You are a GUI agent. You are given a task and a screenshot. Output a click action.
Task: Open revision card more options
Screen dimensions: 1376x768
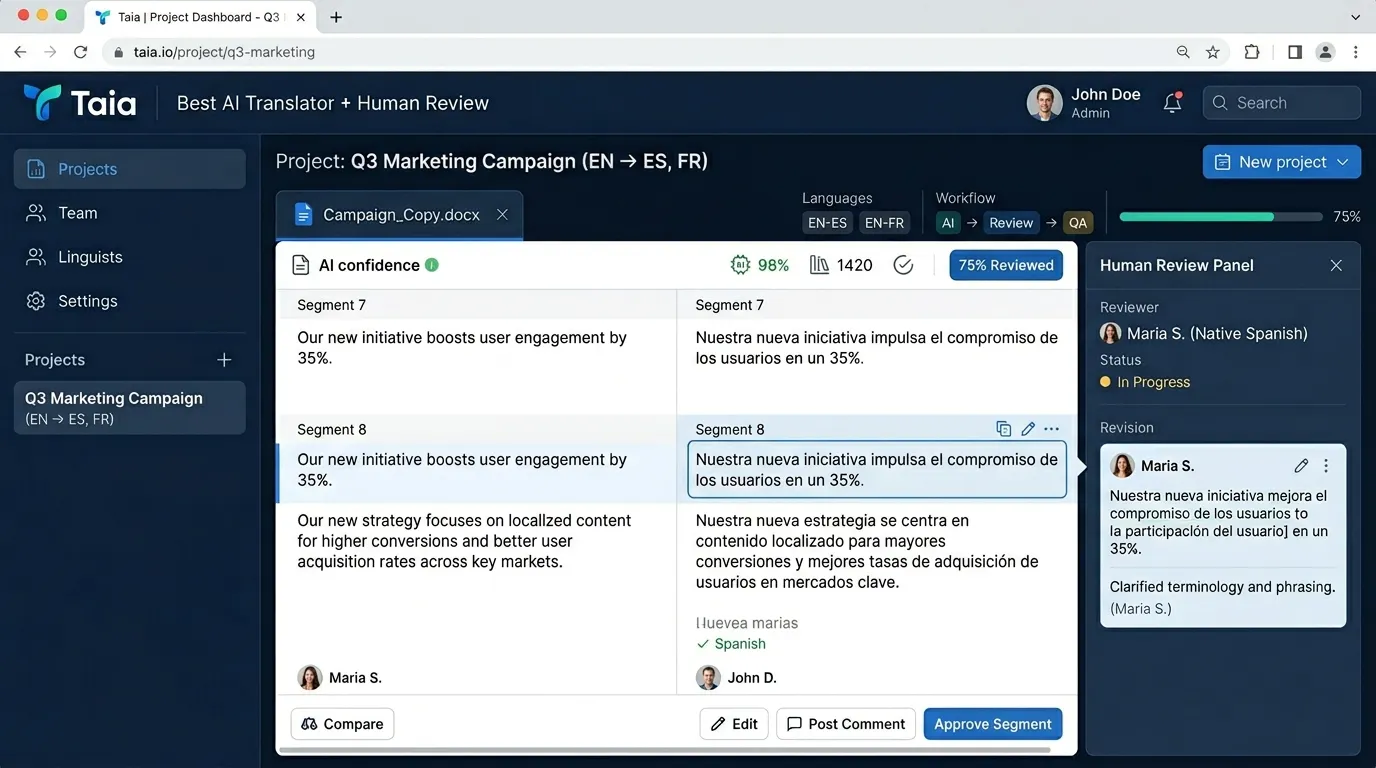click(1326, 466)
